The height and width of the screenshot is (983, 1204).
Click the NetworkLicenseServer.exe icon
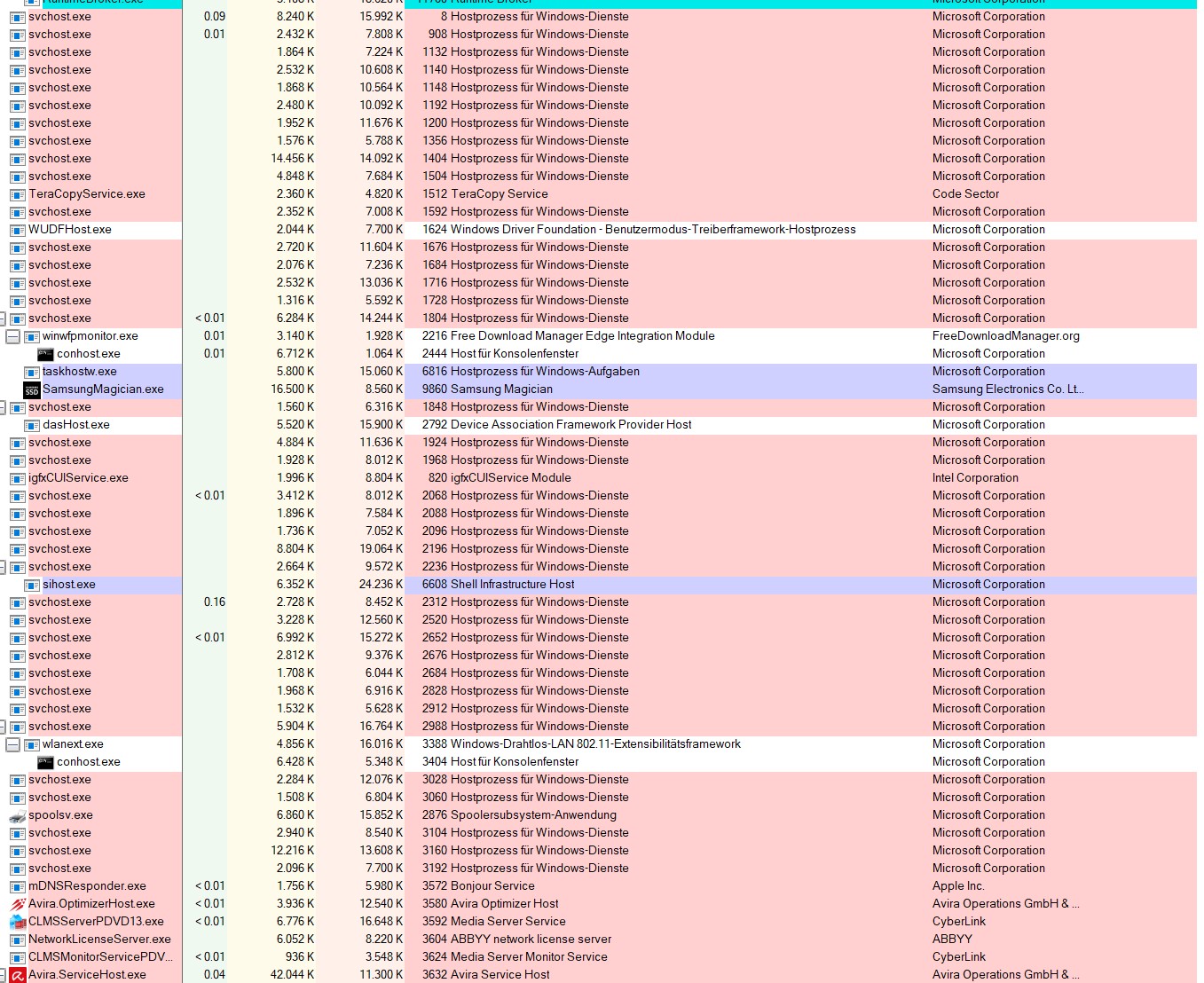click(x=17, y=940)
